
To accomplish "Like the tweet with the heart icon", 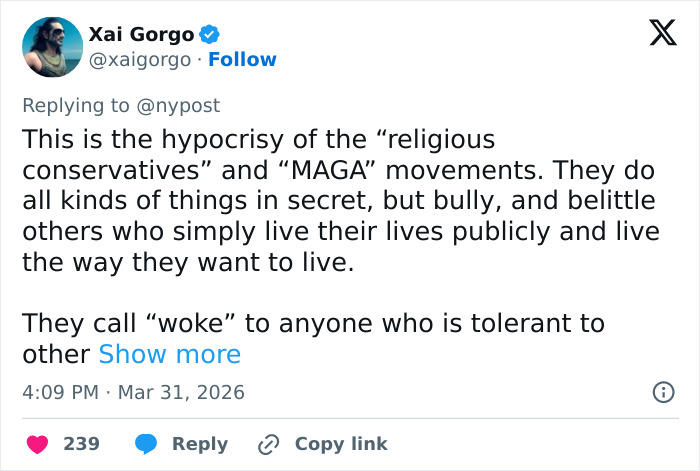I will coord(37,443).
